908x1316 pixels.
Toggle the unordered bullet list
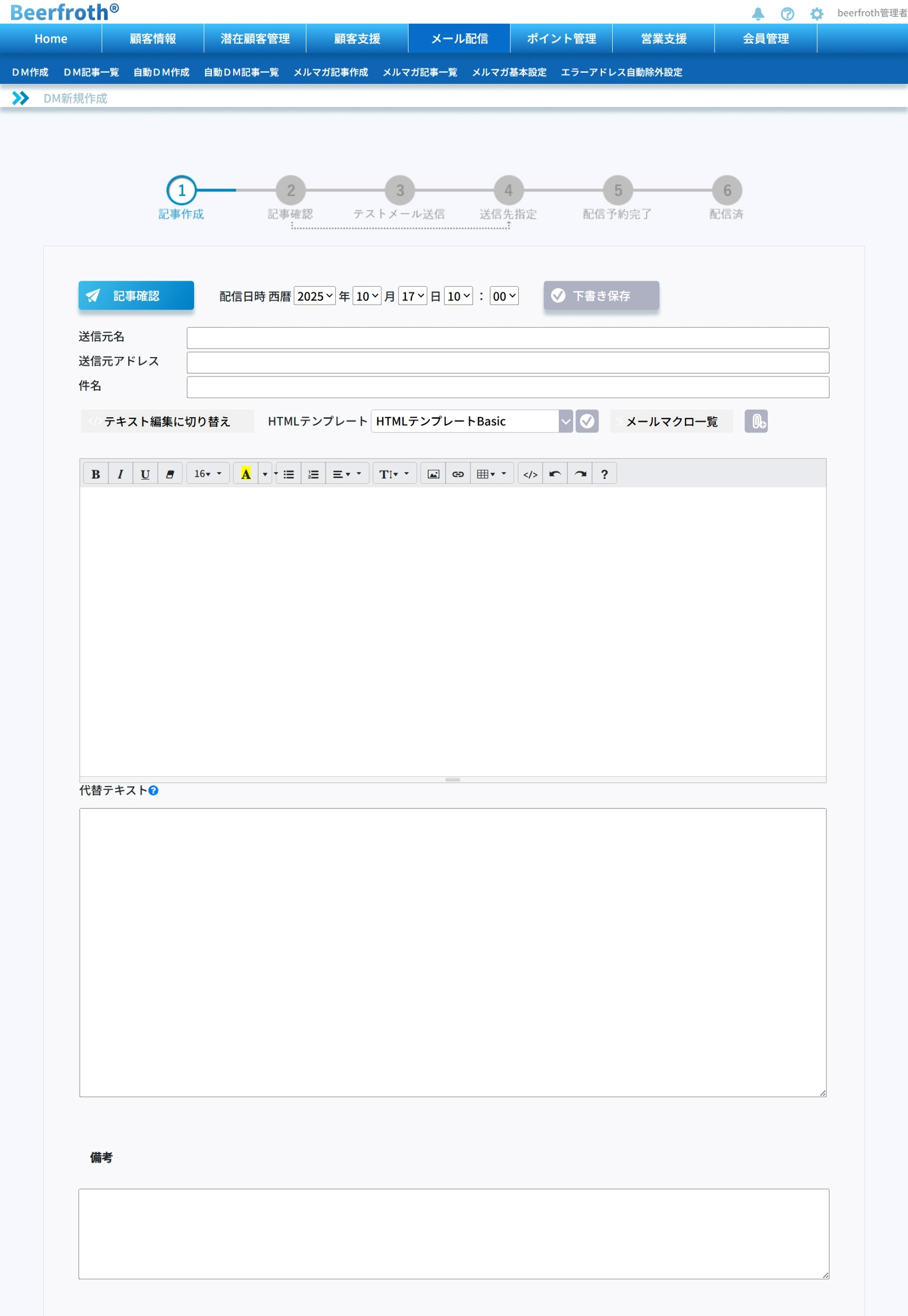288,474
